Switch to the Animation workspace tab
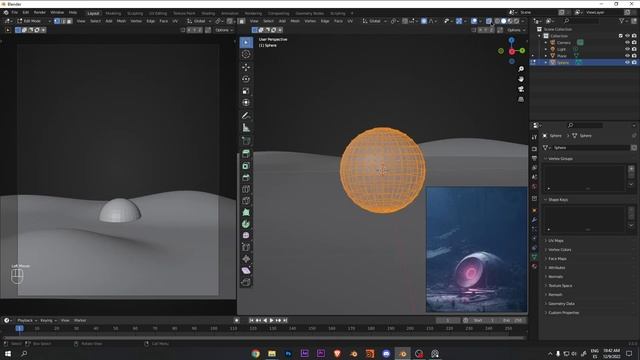Viewport: 640px width, 360px height. point(230,13)
